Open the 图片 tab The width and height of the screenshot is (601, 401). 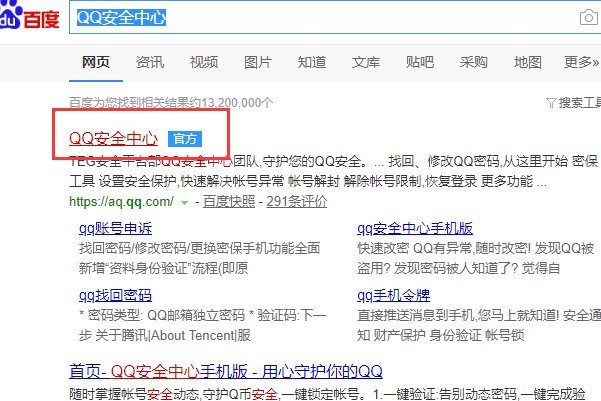258,62
